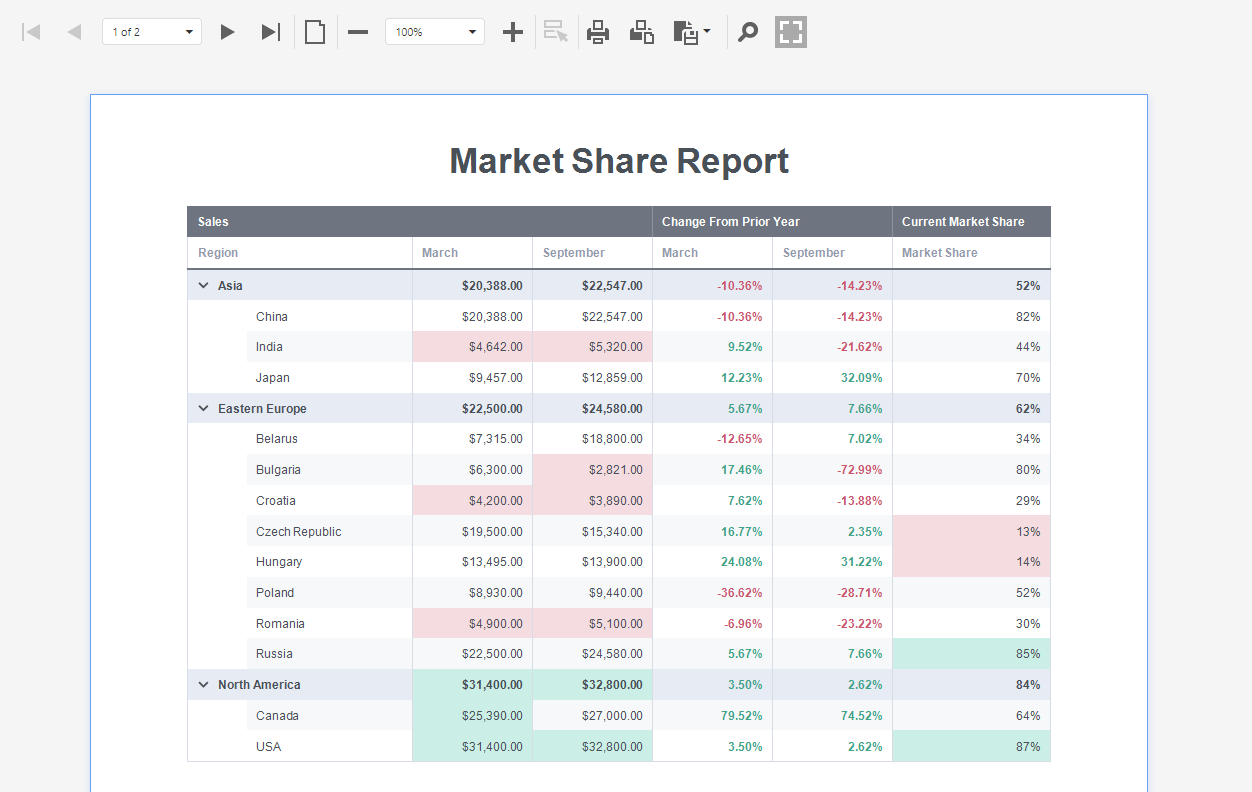Screen dimensions: 1252x792
Task: Click the page number input field
Action: (x=140, y=31)
